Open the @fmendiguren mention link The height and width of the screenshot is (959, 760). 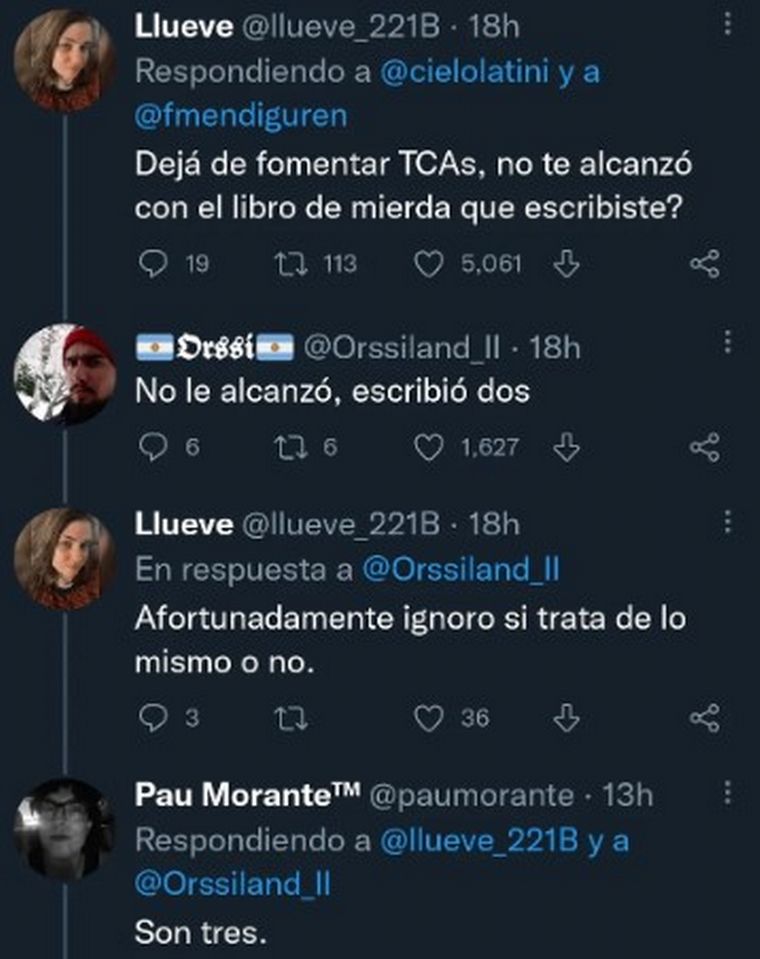pyautogui.click(x=241, y=115)
